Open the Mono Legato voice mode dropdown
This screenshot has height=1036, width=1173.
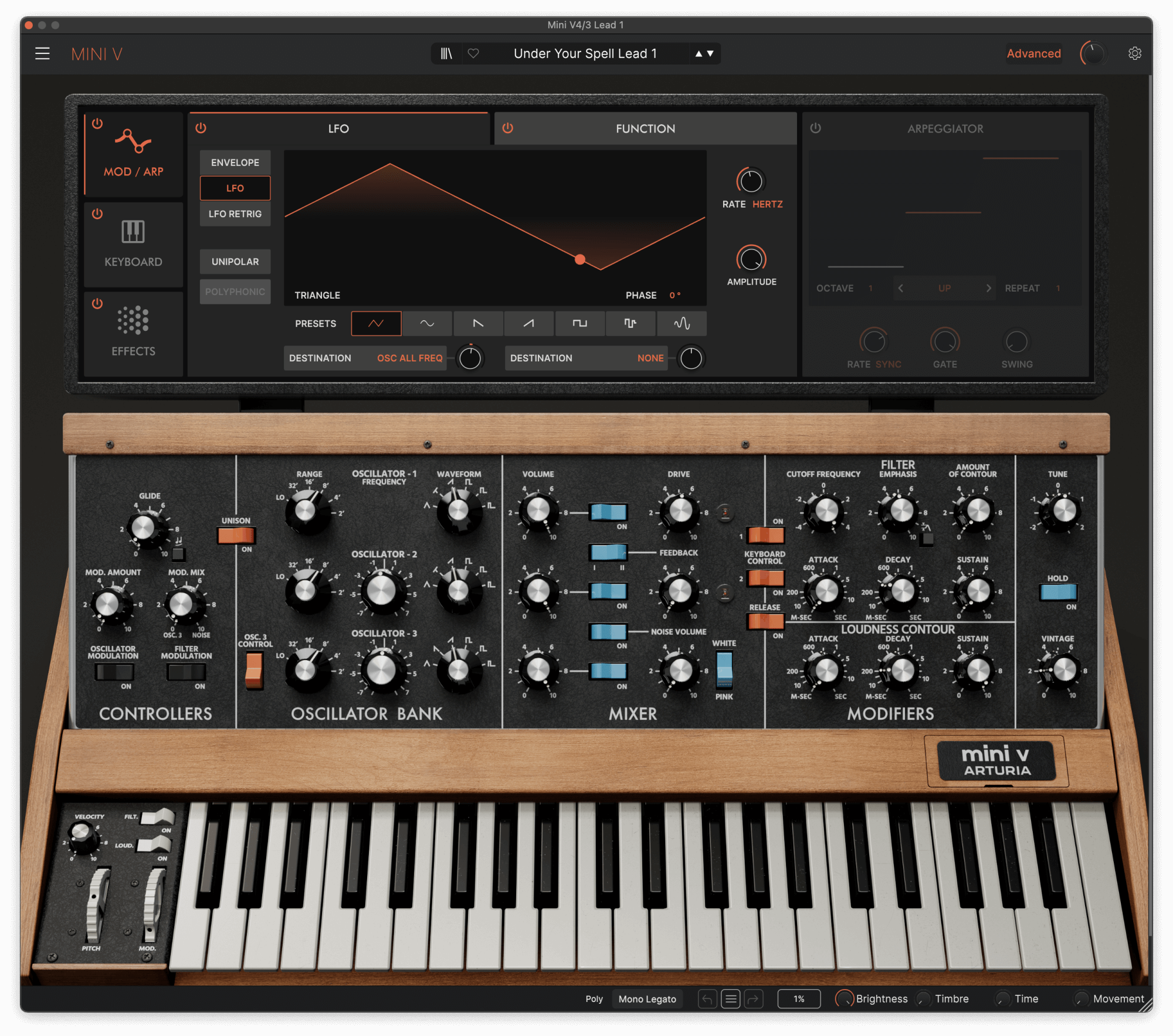tap(647, 998)
